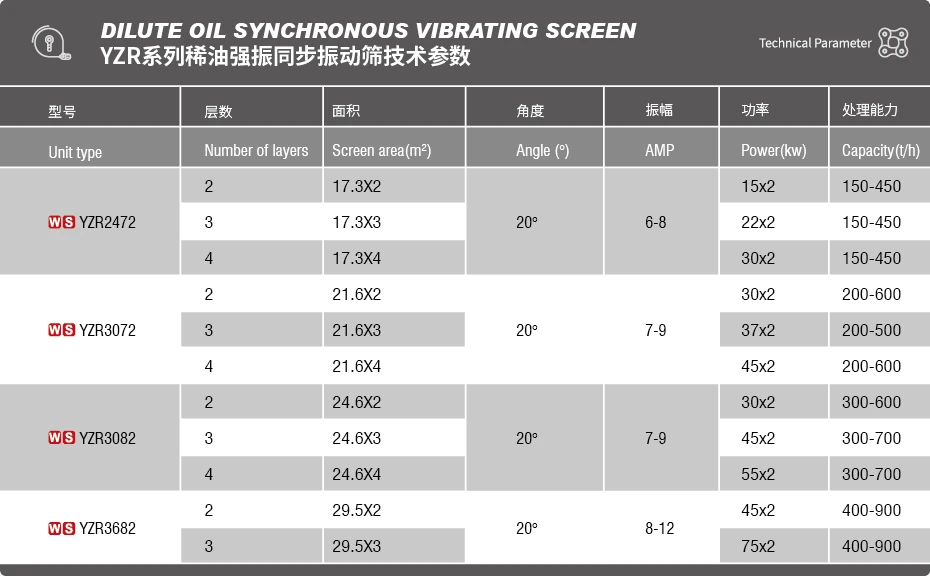Click the Technical Parameter label
Screen dimensions: 930x576
(815, 43)
